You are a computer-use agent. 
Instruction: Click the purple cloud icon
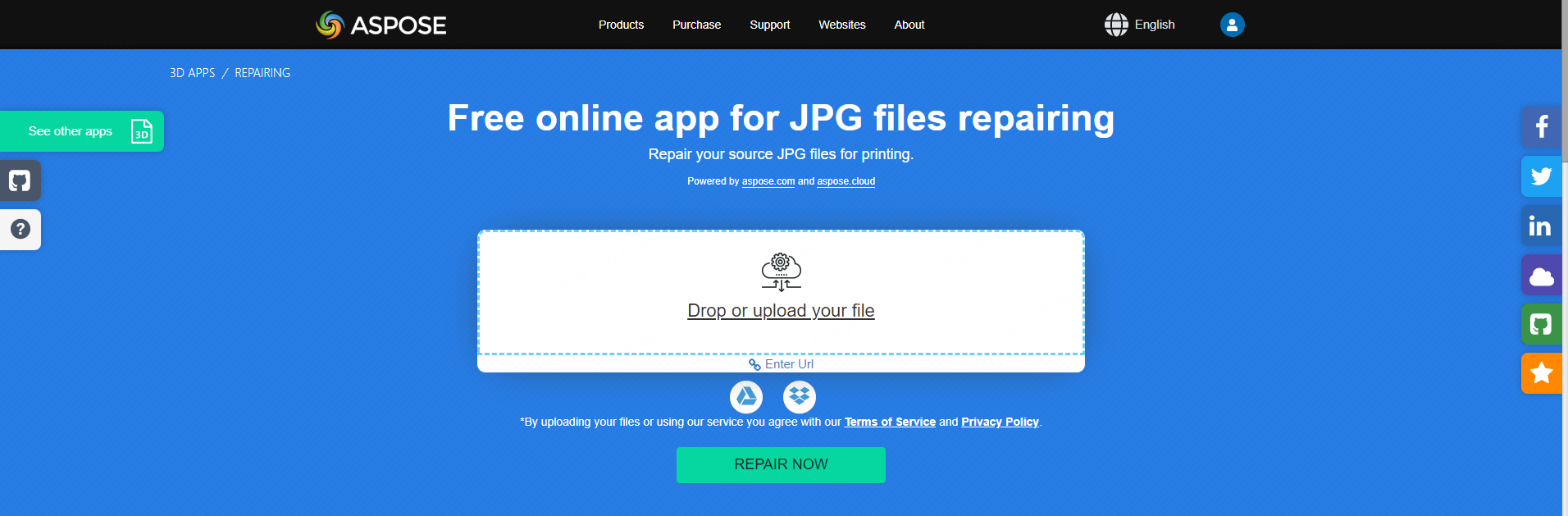tap(1541, 275)
